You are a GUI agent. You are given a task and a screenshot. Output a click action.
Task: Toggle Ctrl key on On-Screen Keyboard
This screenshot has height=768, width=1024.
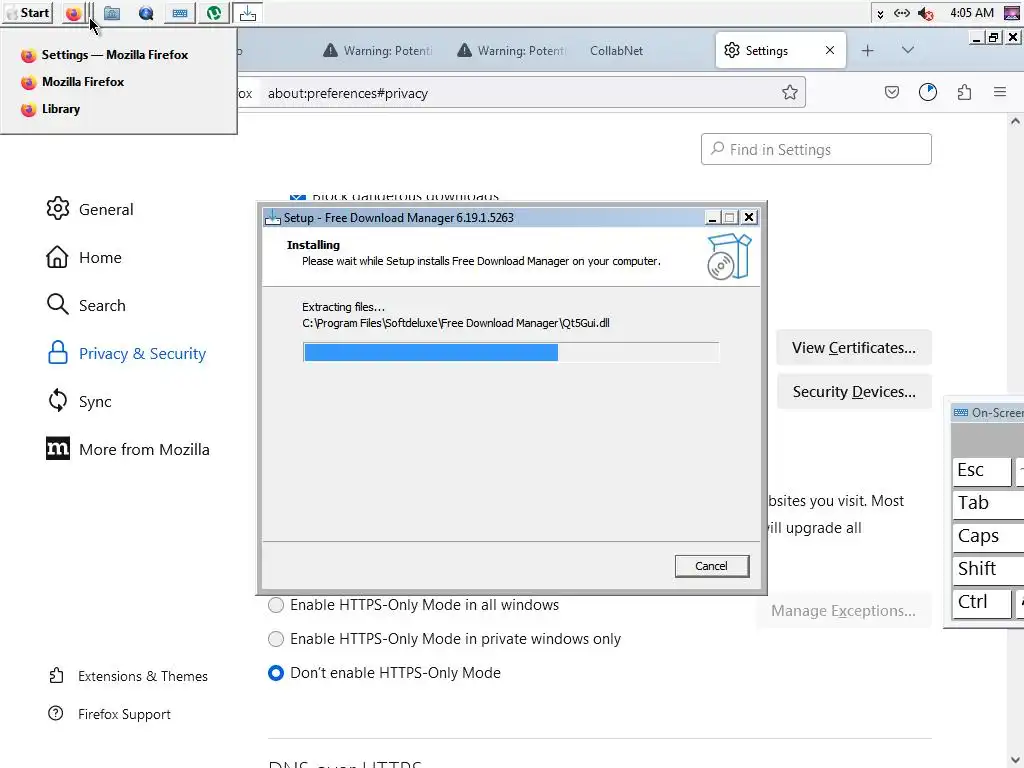(981, 602)
